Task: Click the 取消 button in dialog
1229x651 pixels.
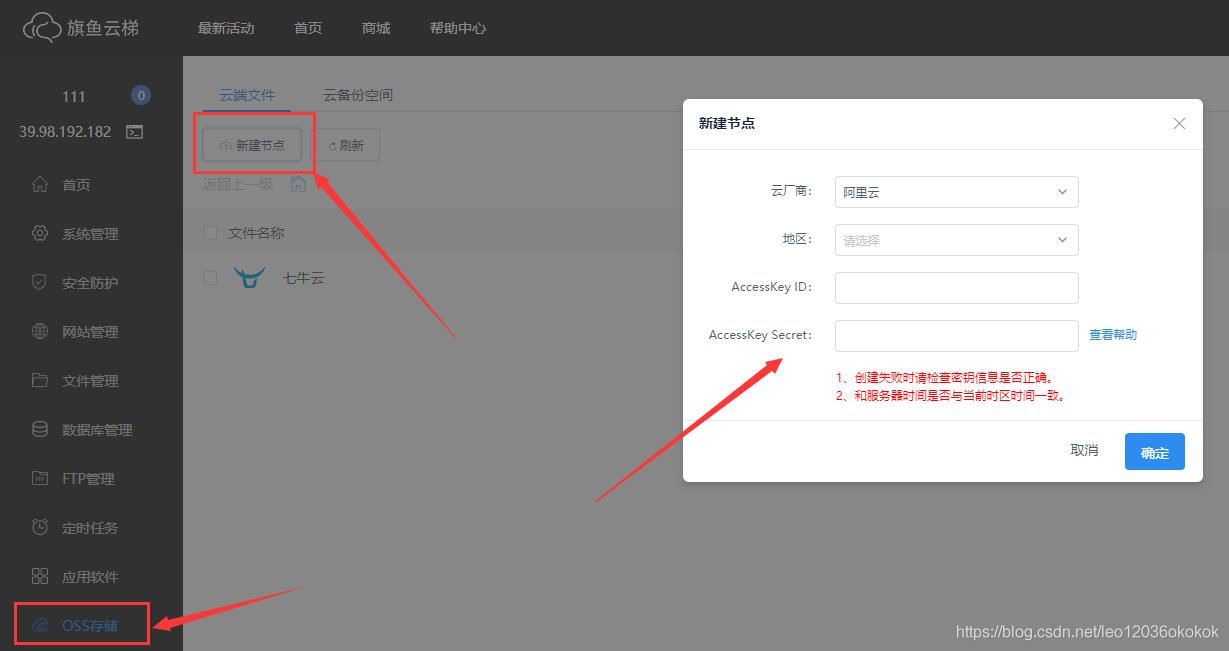Action: [1084, 451]
